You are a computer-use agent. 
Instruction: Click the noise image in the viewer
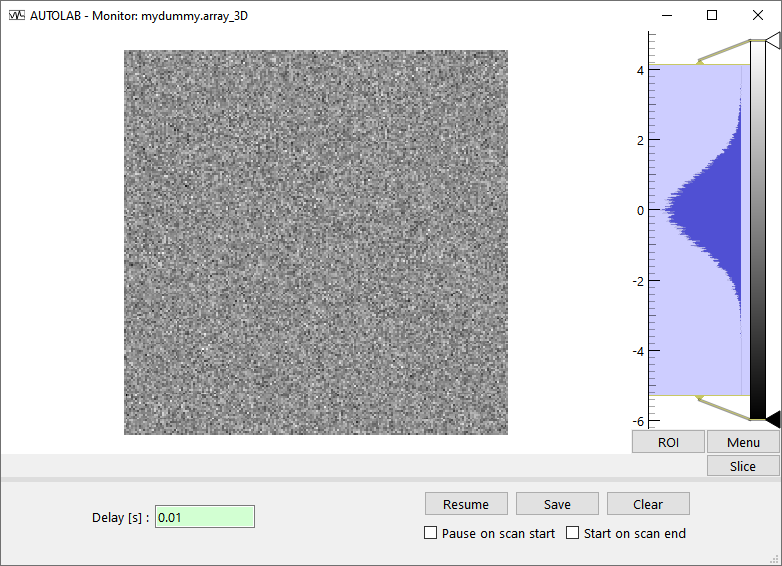[x=316, y=242]
